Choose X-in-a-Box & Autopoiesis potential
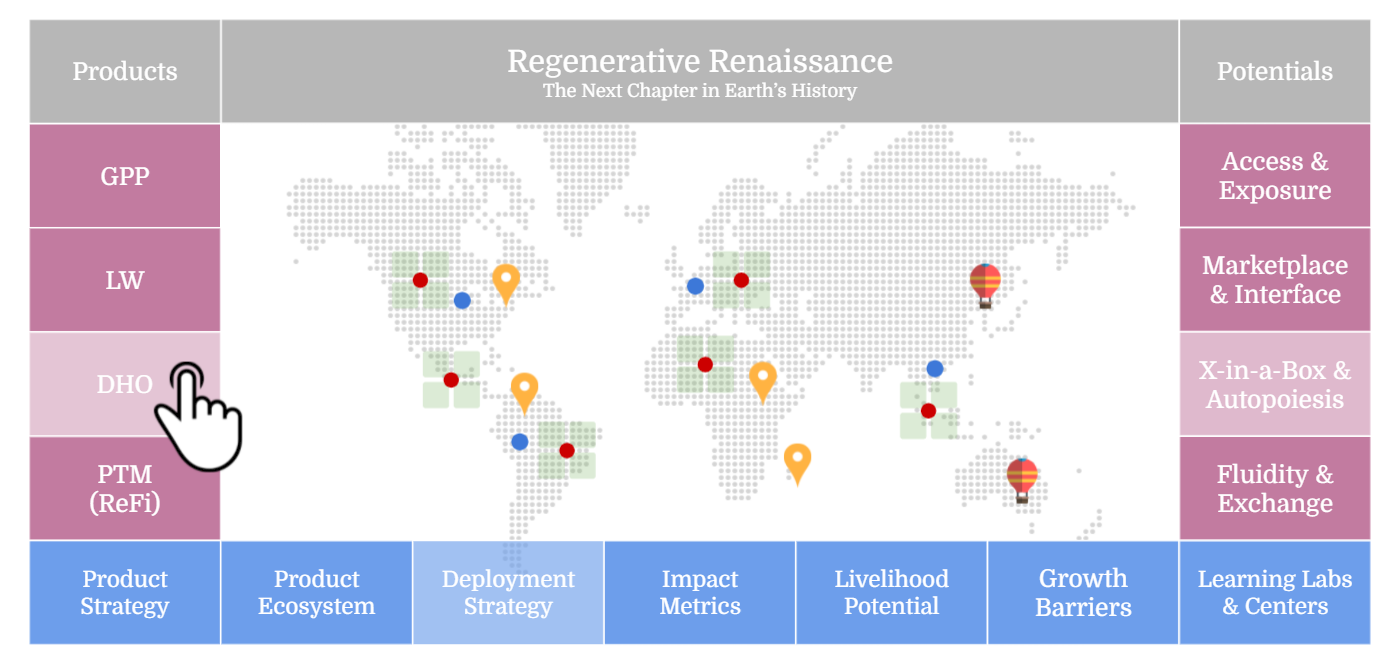This screenshot has width=1392, height=664. 1275,384
